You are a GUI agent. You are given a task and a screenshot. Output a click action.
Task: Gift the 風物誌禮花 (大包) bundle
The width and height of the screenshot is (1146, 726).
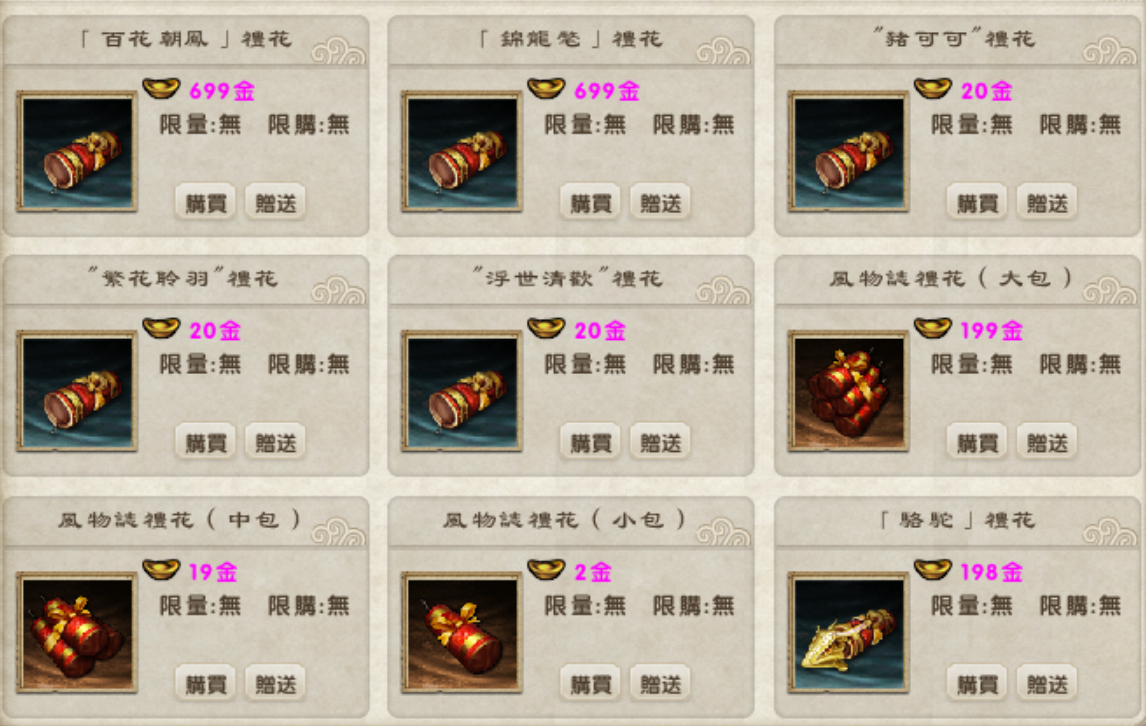click(x=1047, y=442)
